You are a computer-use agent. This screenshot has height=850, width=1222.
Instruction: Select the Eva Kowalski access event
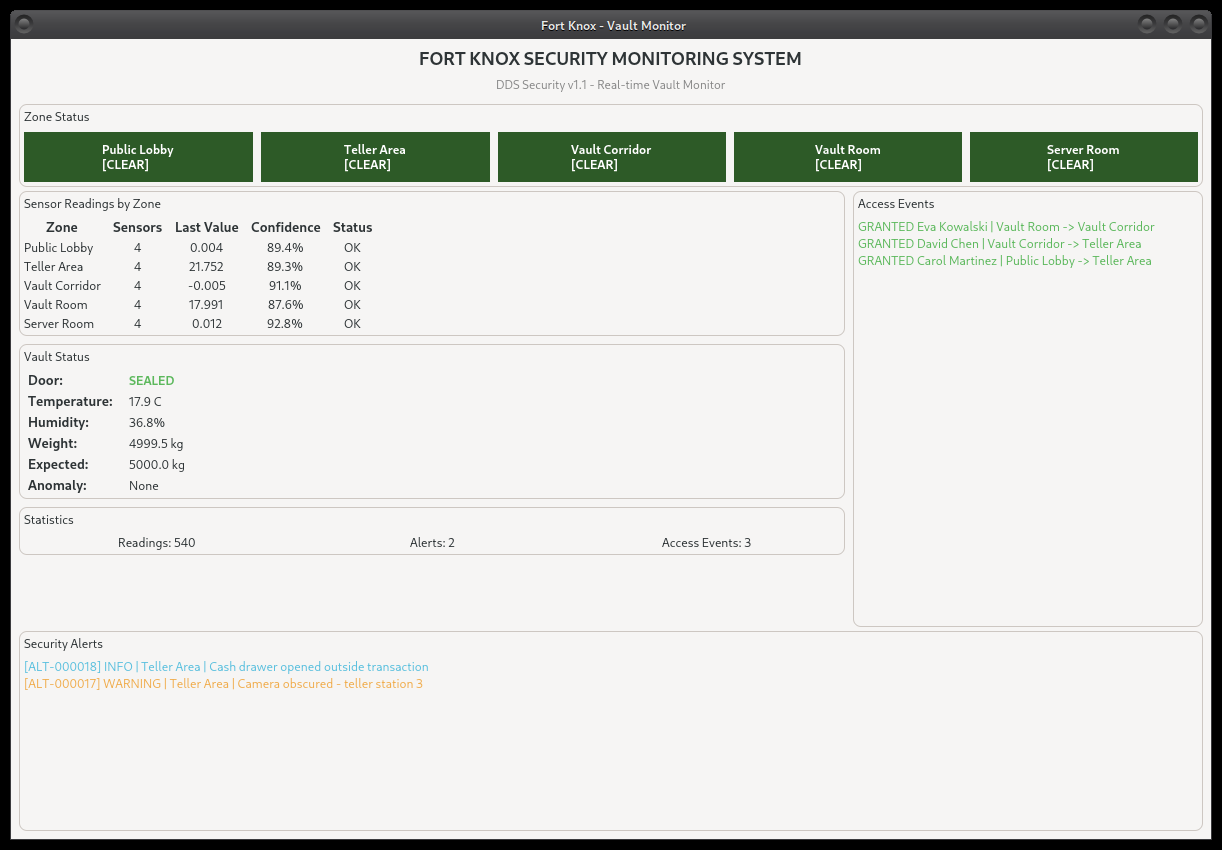[1005, 227]
